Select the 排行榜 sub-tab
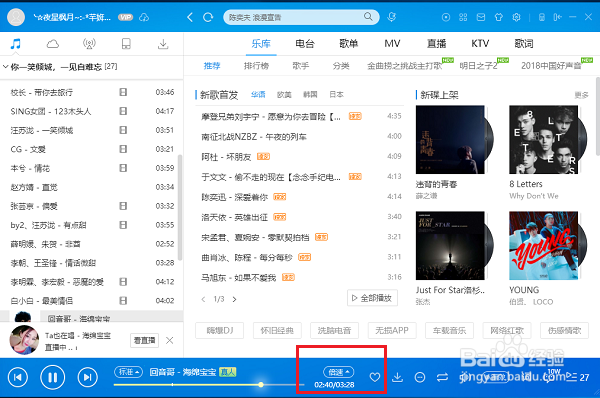This screenshot has width=600, height=398. (x=256, y=66)
